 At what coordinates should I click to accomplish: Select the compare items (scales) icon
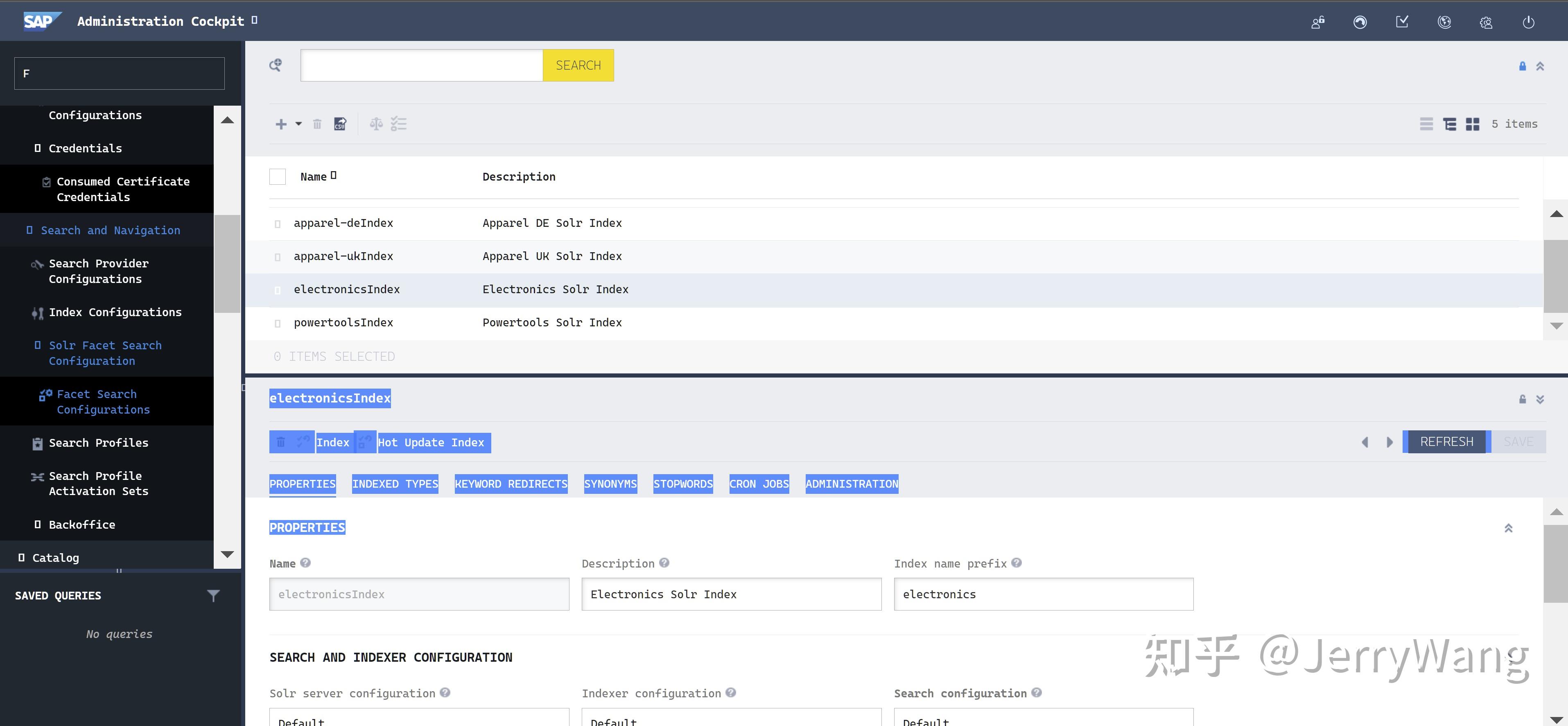(375, 124)
